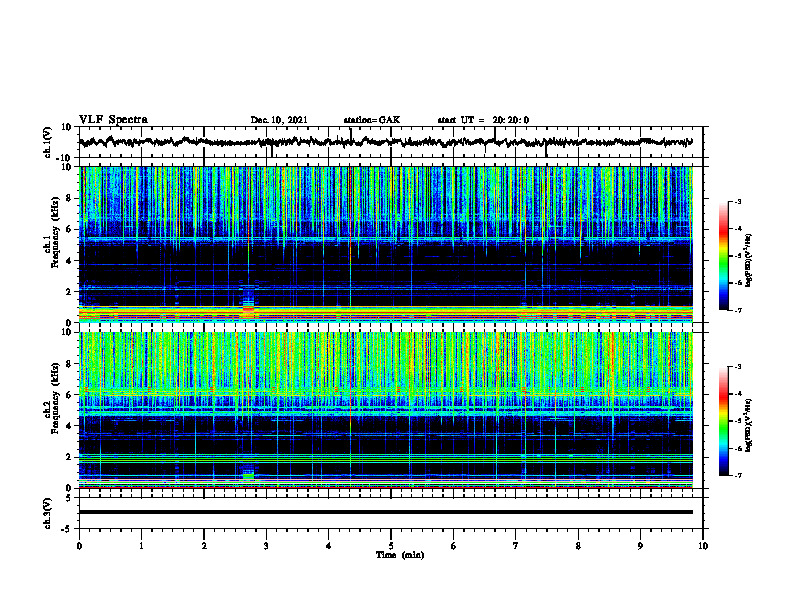Click the "-3" tick on ch.2 color bar
This screenshot has width=792, height=612.
737,367
